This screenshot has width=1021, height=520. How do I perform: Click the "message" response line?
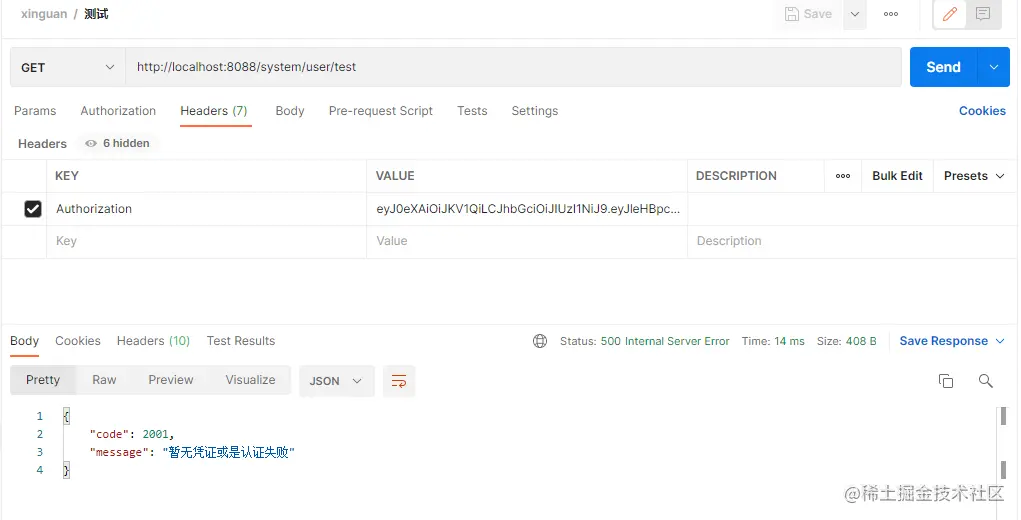(192, 452)
